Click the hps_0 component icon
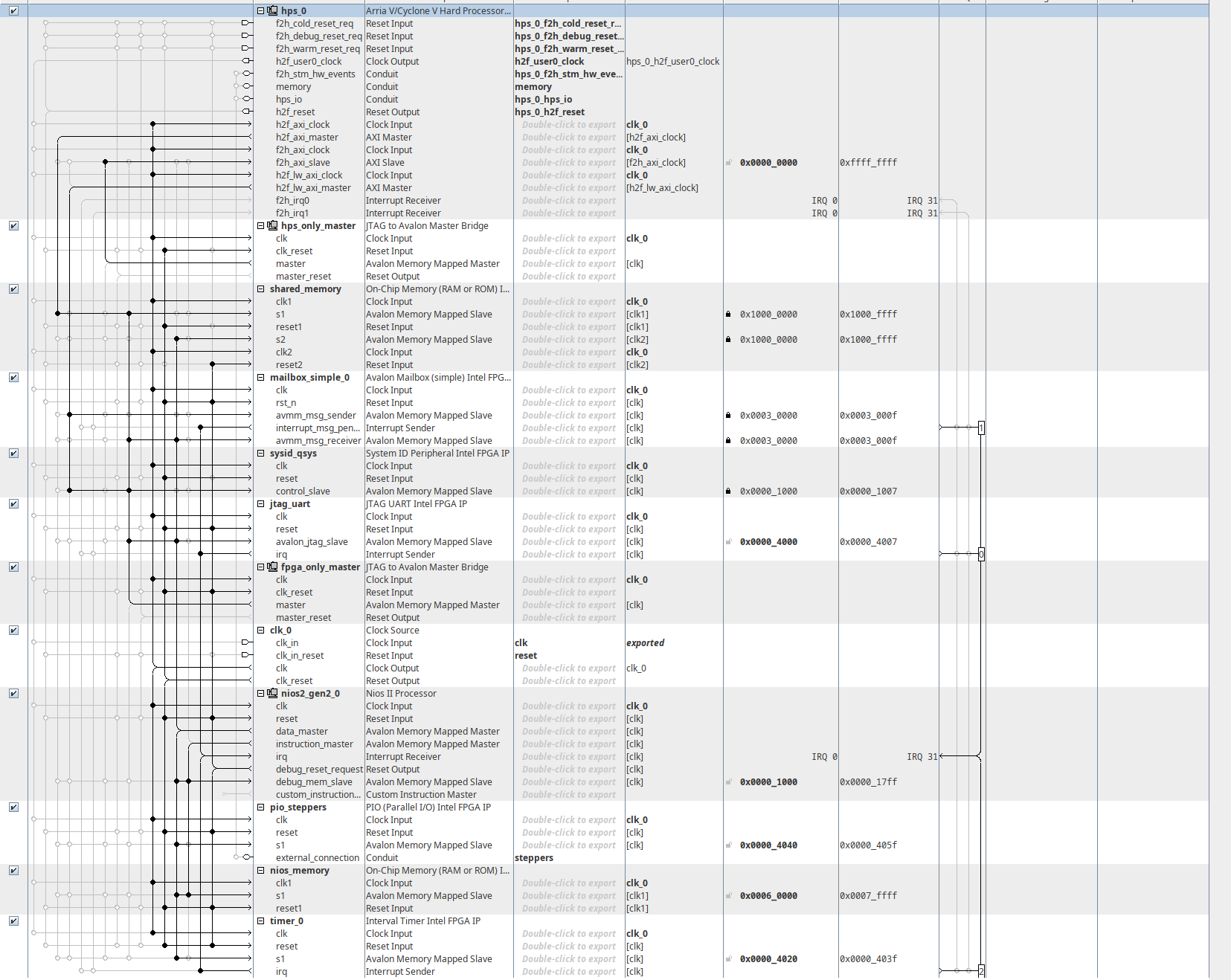The image size is (1231, 980). pos(273,11)
